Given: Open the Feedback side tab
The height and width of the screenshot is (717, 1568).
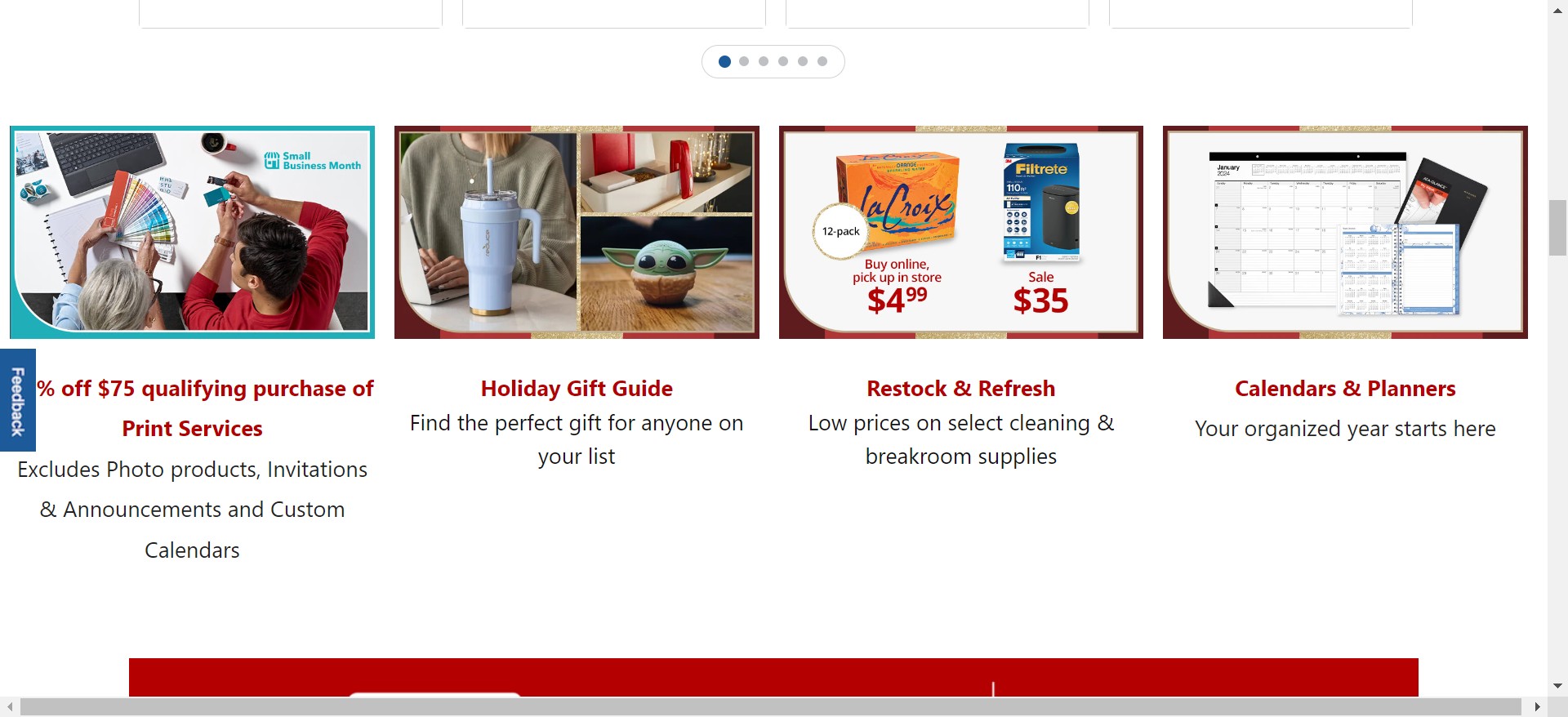Looking at the screenshot, I should coord(17,400).
